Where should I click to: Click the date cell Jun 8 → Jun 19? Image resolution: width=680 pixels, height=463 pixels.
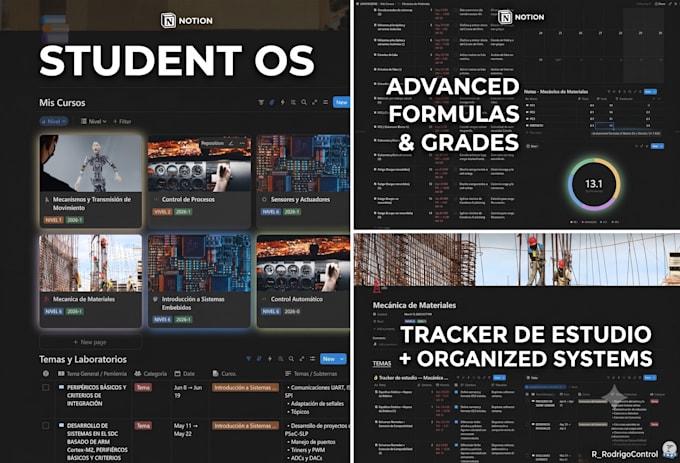point(188,391)
